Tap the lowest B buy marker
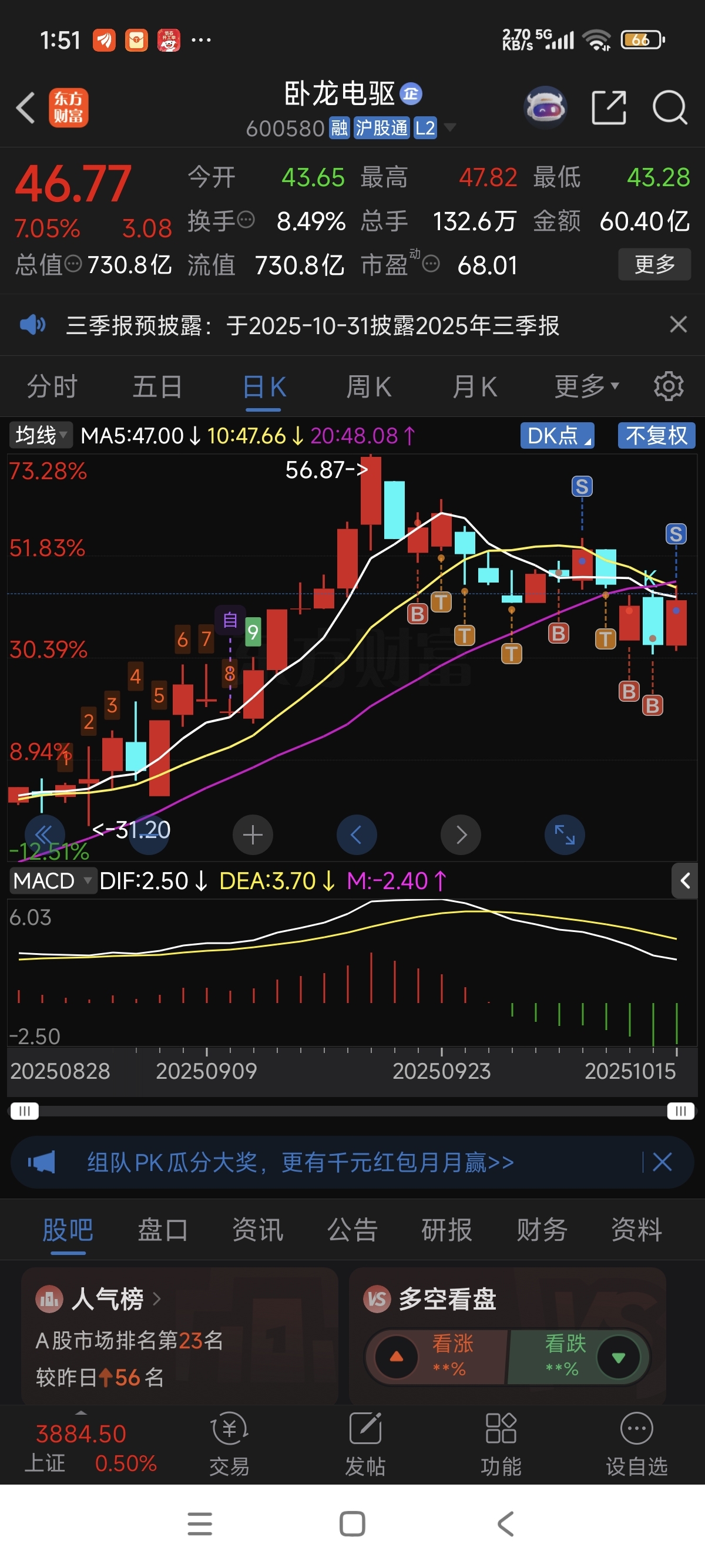Screen dimensions: 705x1568 point(653,705)
